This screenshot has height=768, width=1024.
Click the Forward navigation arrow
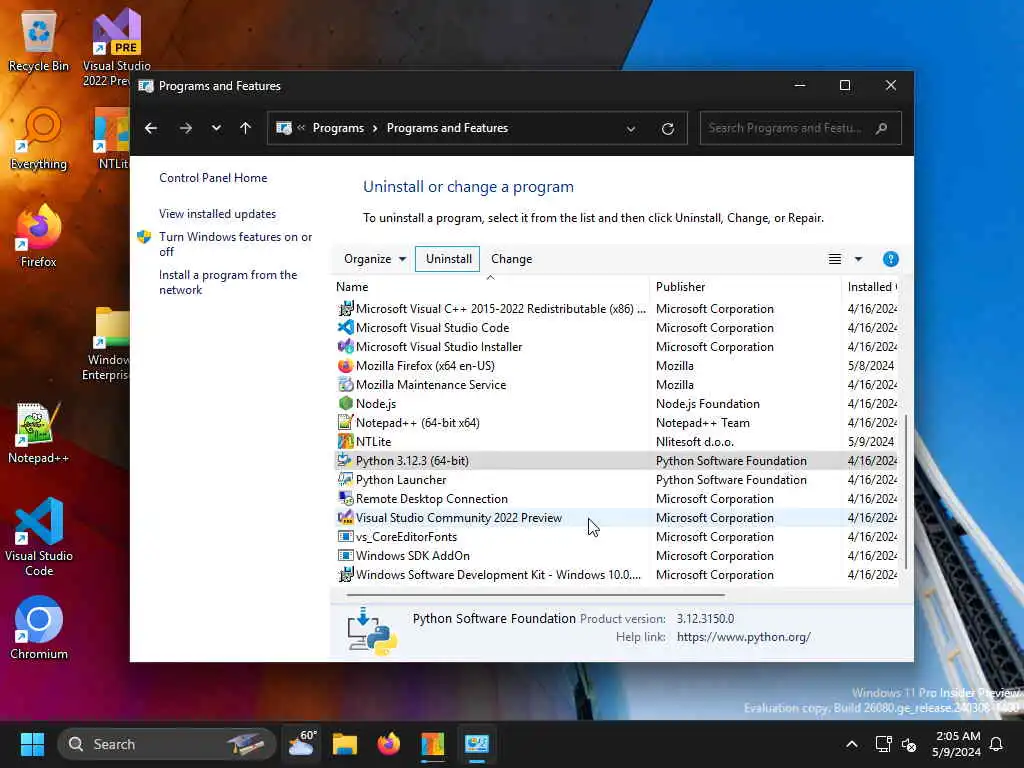pyautogui.click(x=185, y=128)
